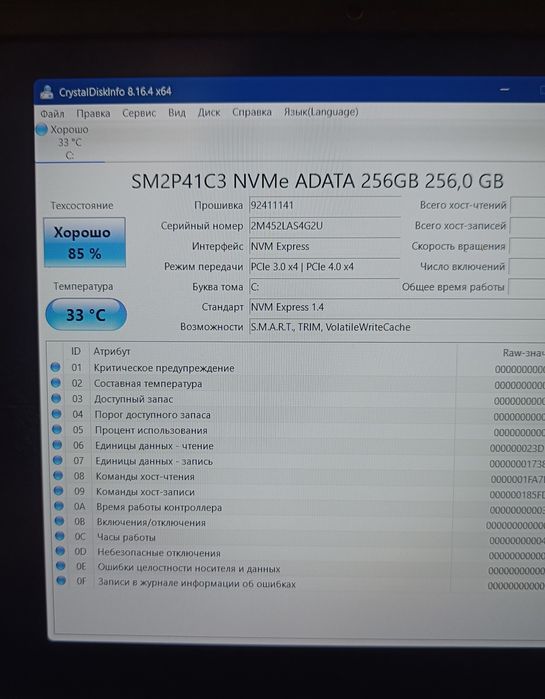Click the Возможности field S.M.A.R.T., TRIM

[397, 327]
